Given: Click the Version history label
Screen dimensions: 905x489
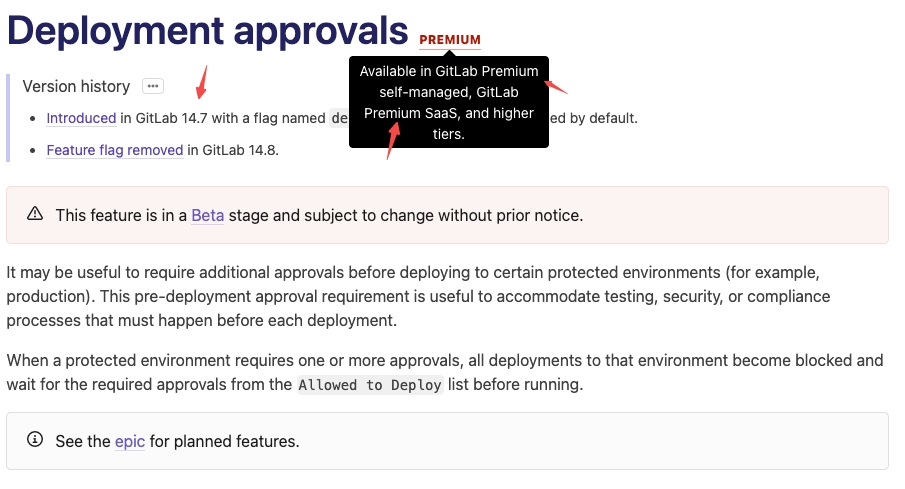Looking at the screenshot, I should tap(76, 86).
